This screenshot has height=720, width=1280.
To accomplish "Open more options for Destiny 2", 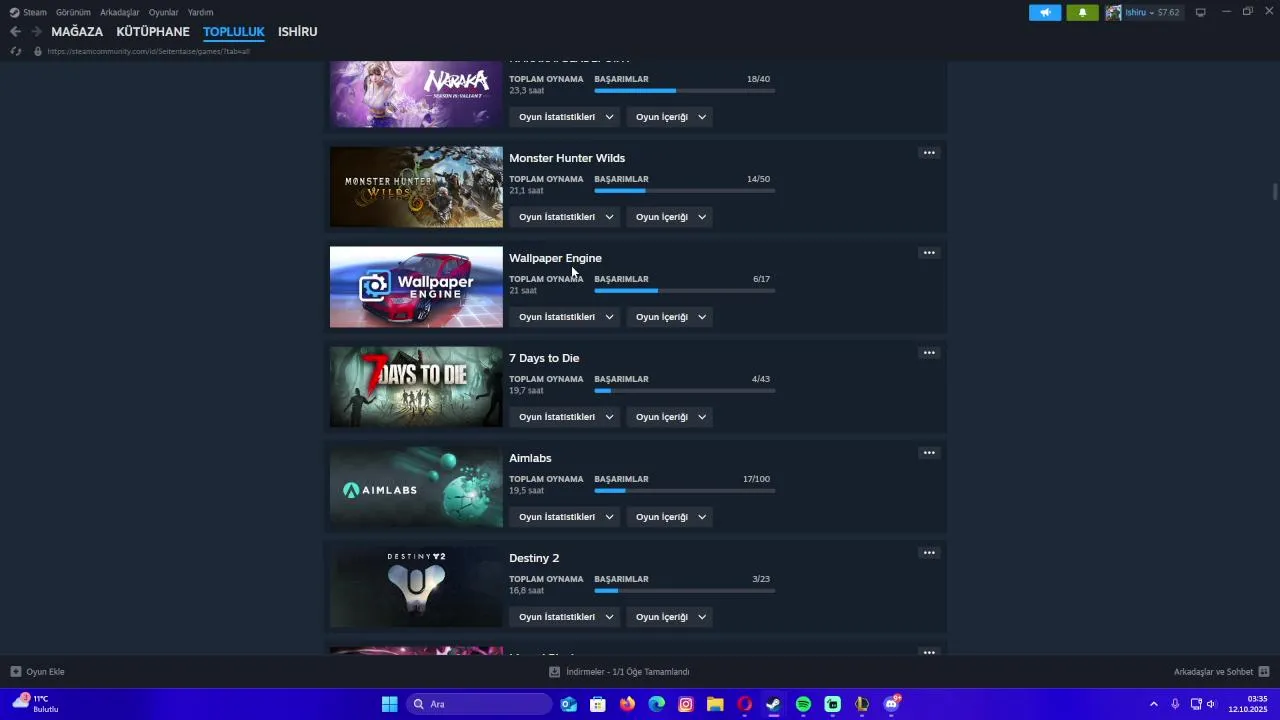I will (x=929, y=553).
